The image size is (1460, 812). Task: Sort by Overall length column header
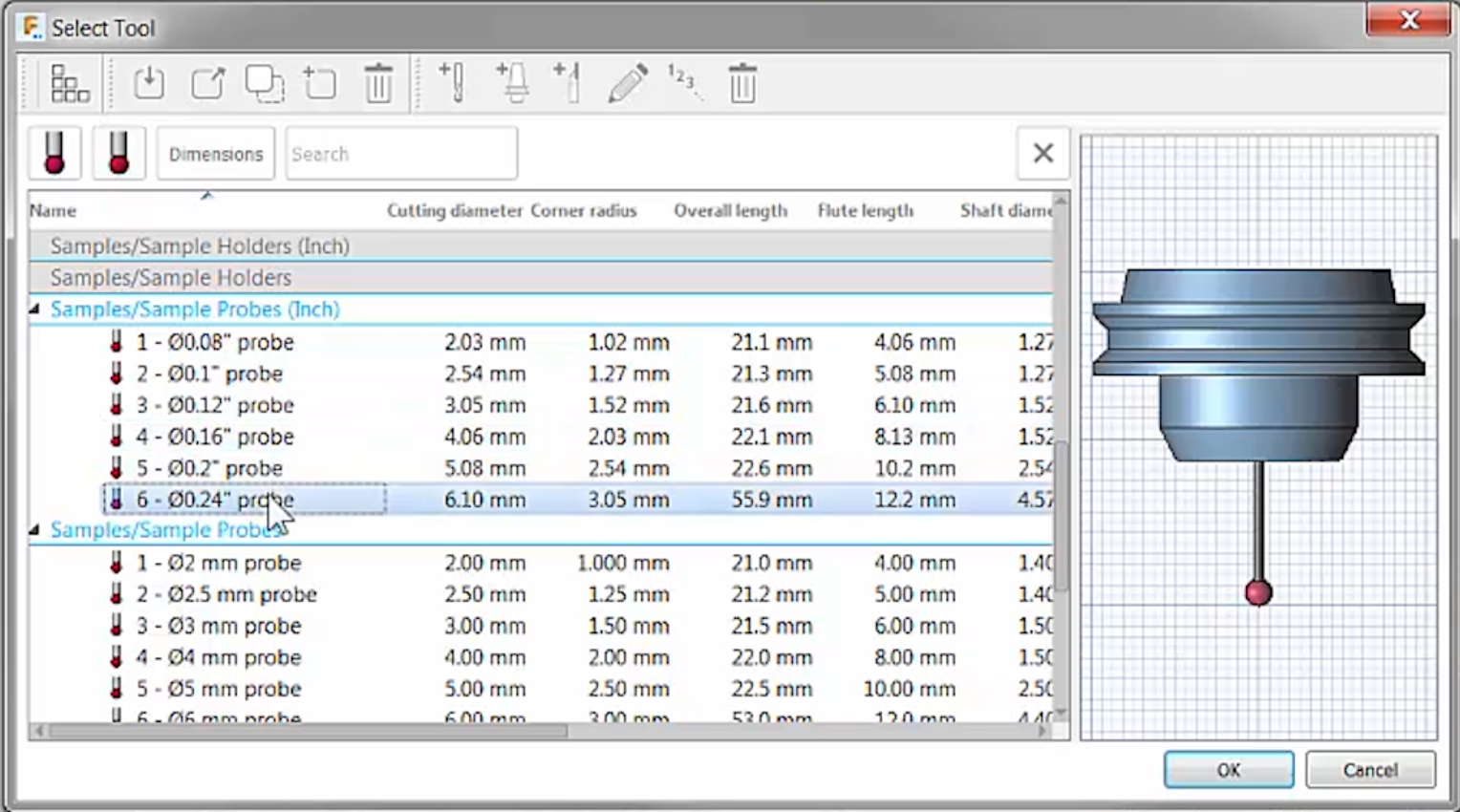[730, 211]
